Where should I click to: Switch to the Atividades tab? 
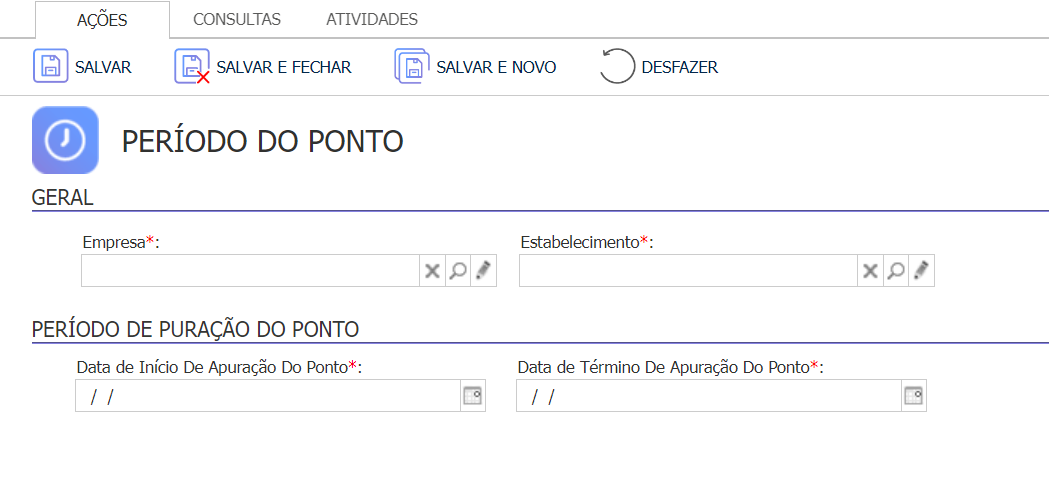[372, 19]
